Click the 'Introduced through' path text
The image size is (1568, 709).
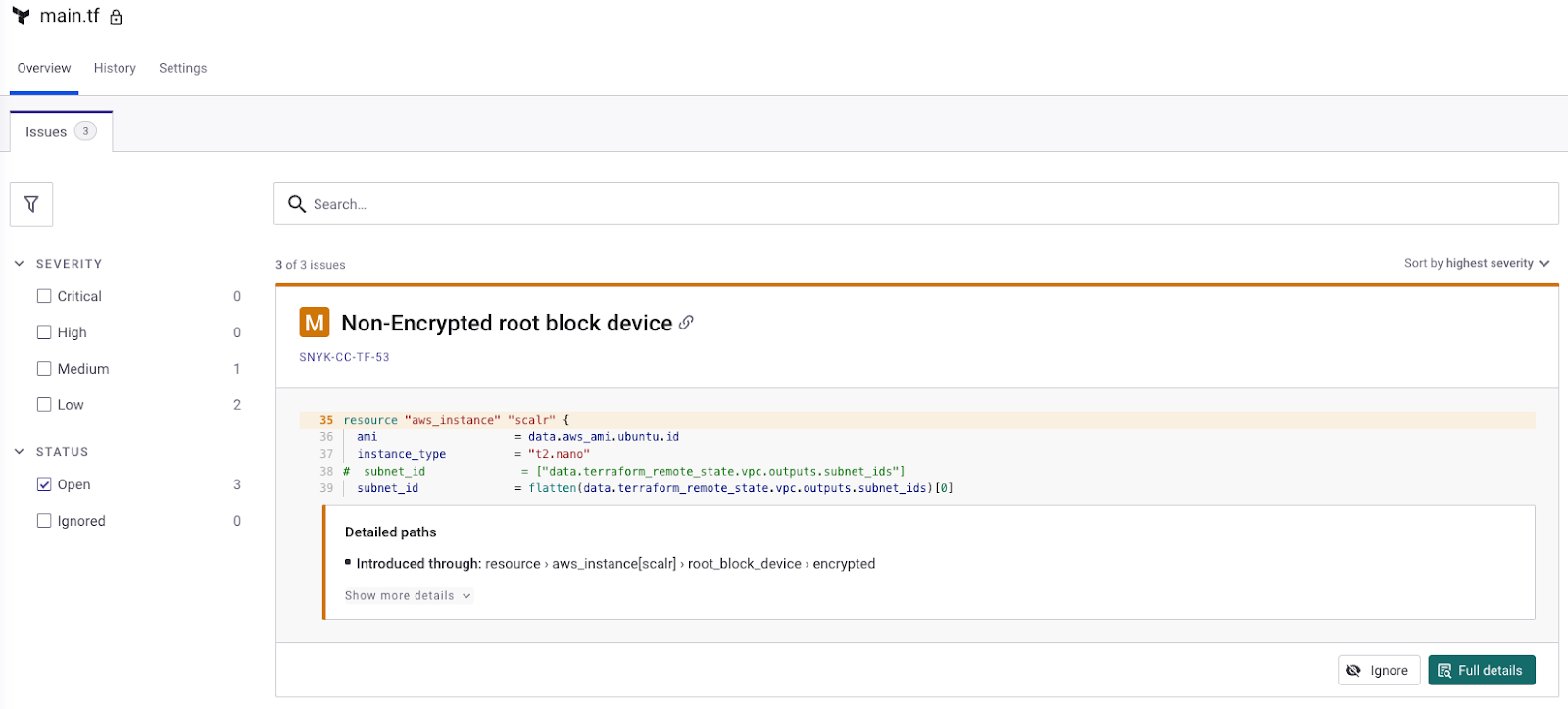click(615, 564)
